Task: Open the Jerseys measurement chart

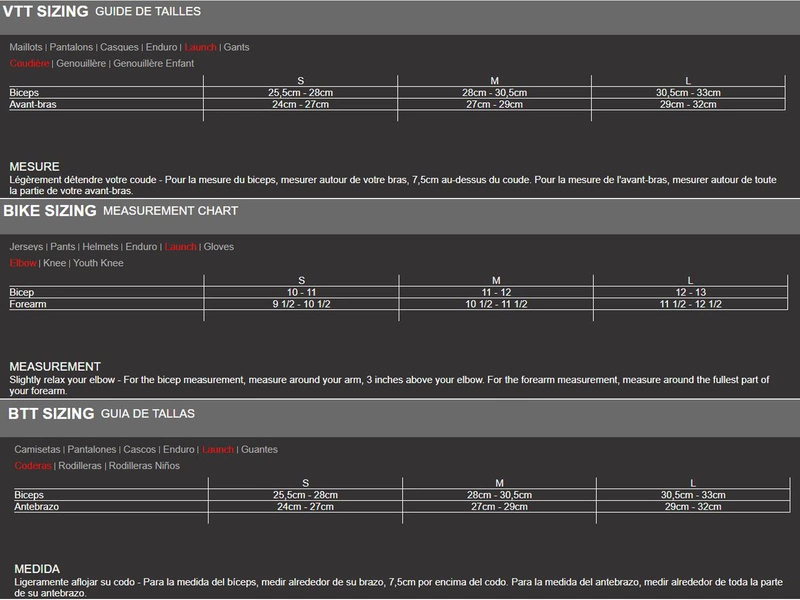Action: (27, 247)
